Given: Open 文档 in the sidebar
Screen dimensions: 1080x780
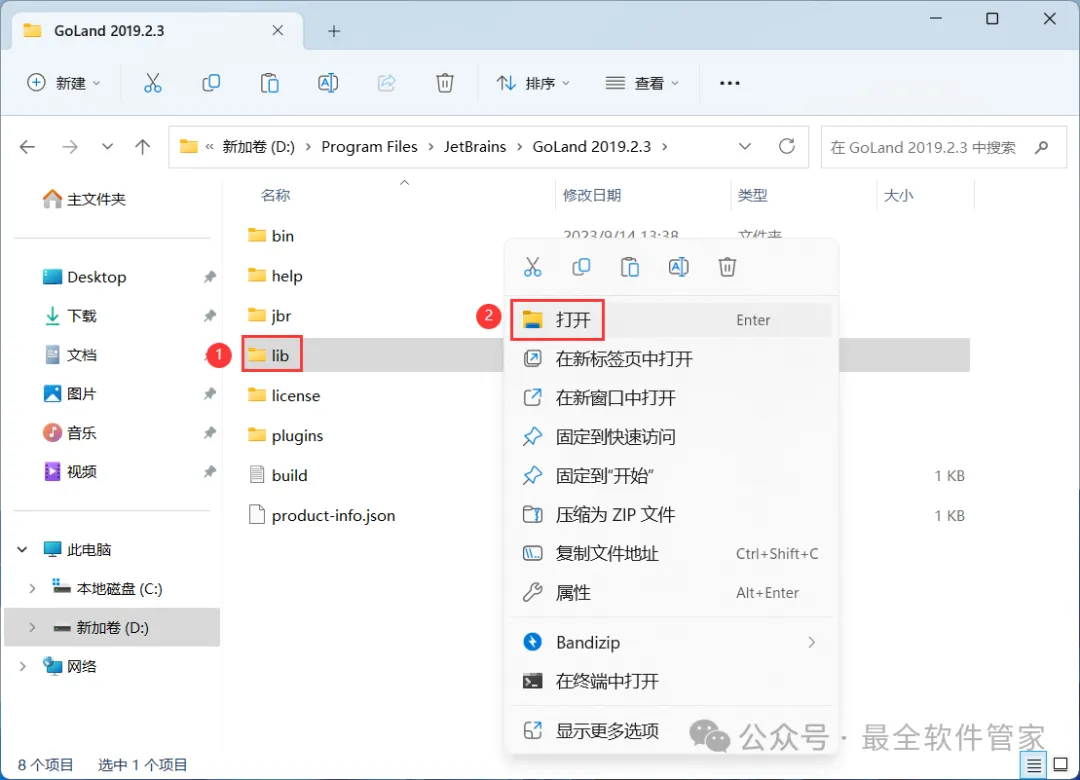Looking at the screenshot, I should point(70,355).
